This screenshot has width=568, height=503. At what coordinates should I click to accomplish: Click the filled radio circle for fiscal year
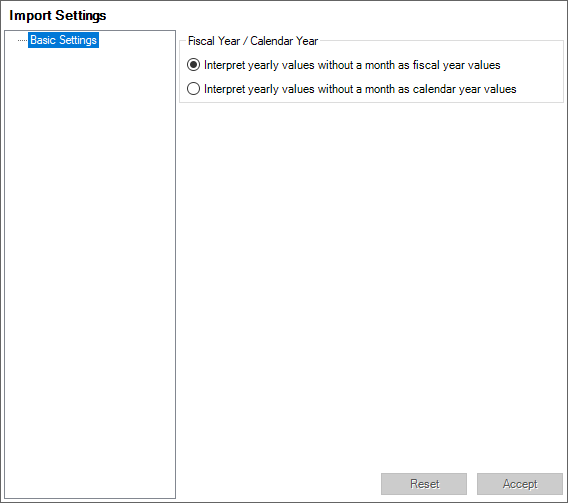[193, 65]
